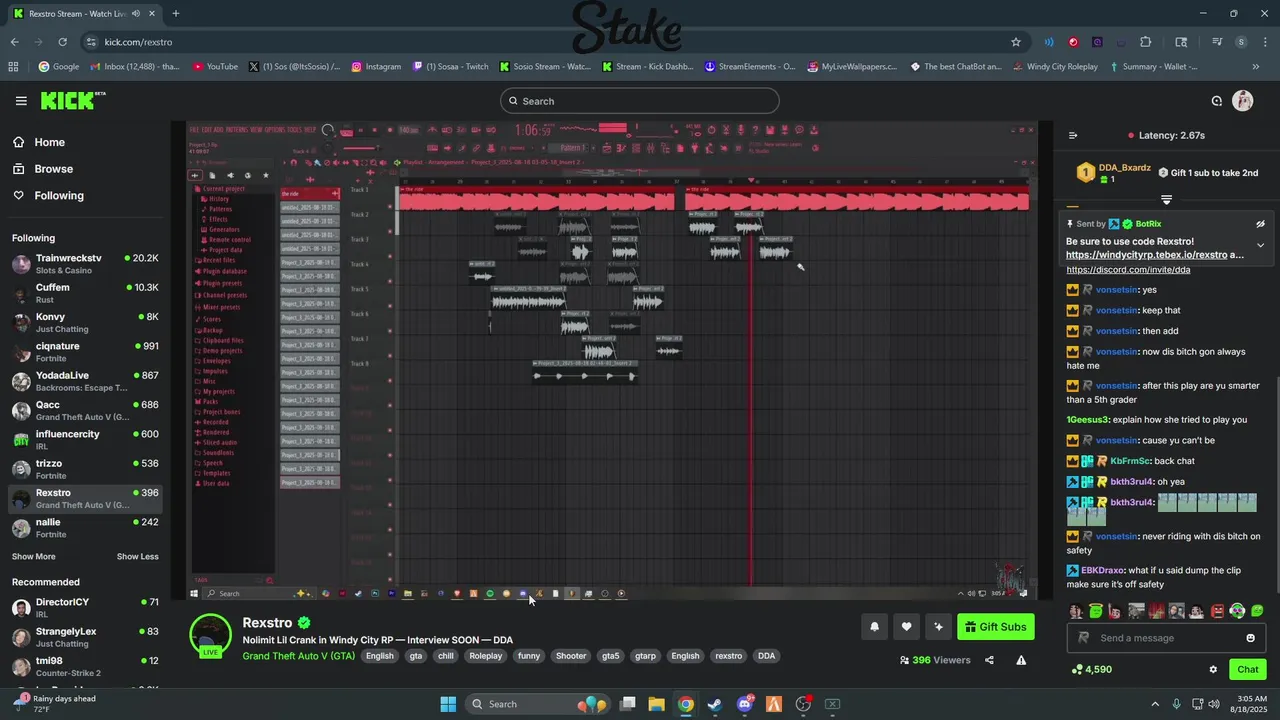Hide the pinned BotRix message

[1260, 224]
